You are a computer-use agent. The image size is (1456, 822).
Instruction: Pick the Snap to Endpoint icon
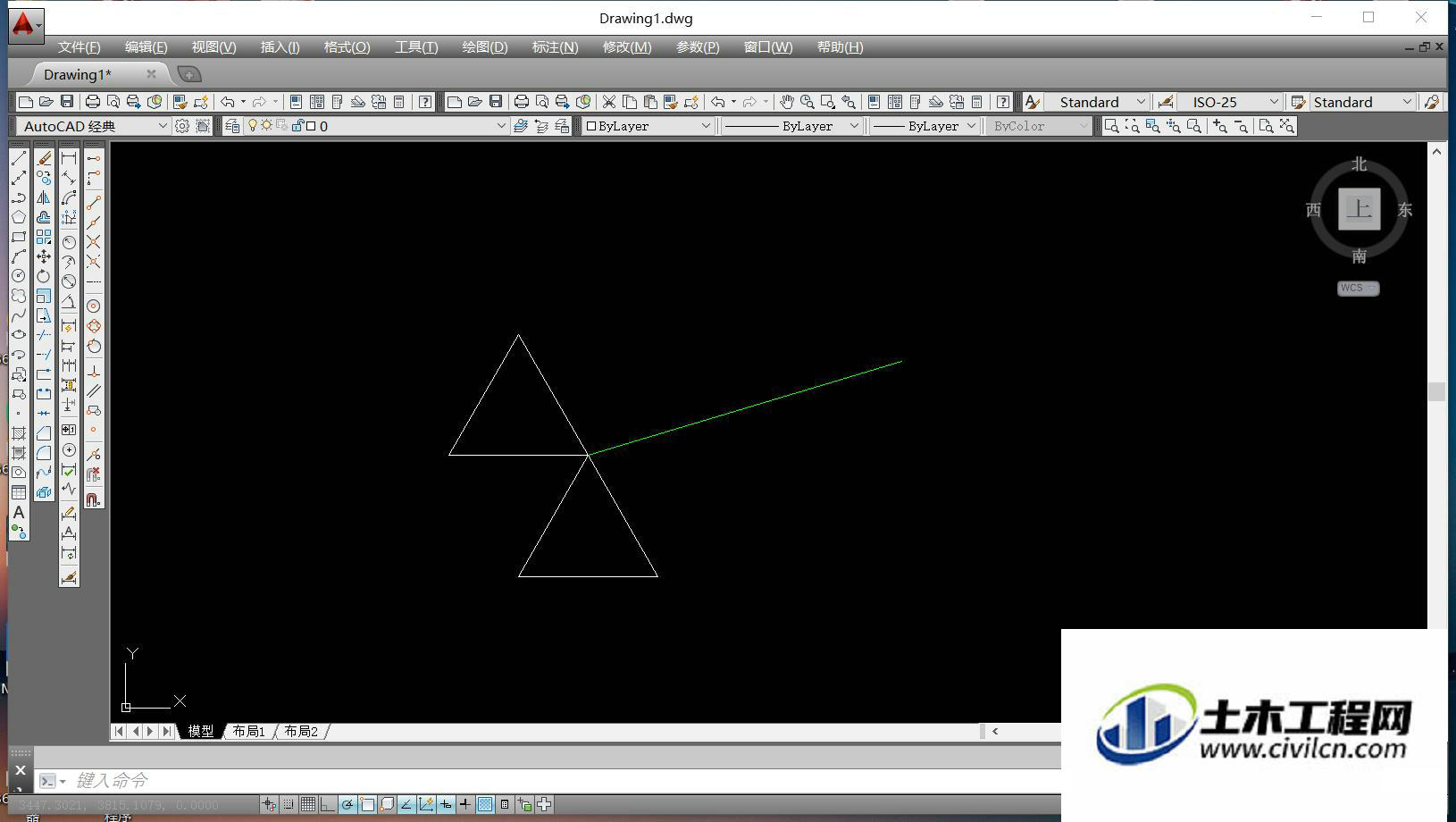[x=94, y=203]
